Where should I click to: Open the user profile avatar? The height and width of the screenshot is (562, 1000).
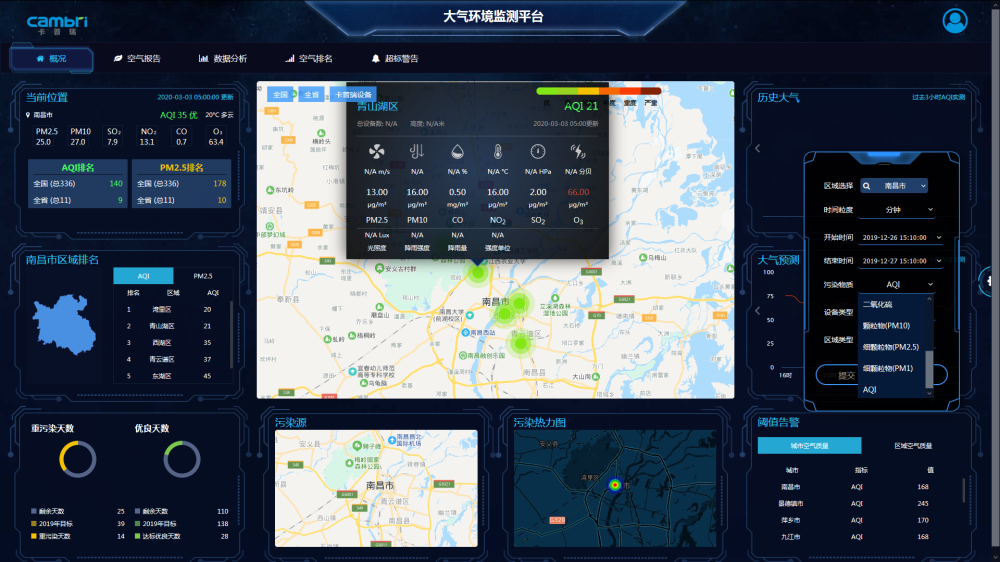pos(954,20)
